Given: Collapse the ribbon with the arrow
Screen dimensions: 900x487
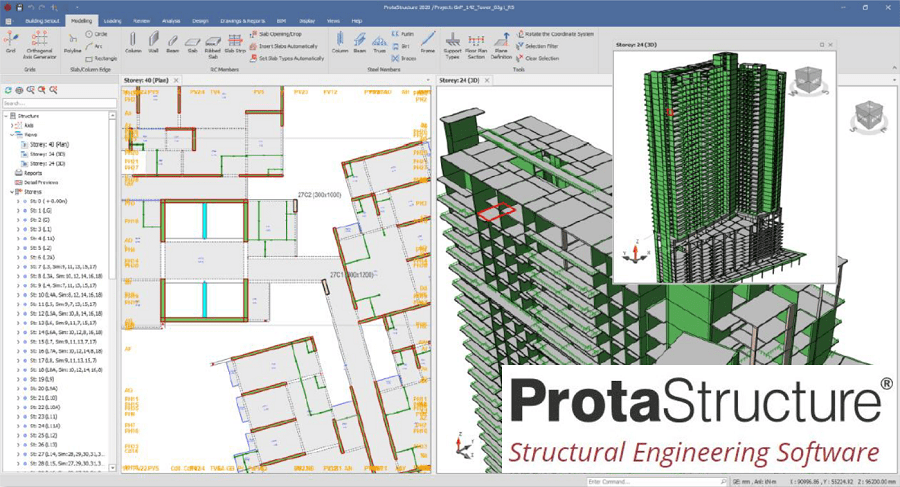Looking at the screenshot, I should (x=893, y=68).
